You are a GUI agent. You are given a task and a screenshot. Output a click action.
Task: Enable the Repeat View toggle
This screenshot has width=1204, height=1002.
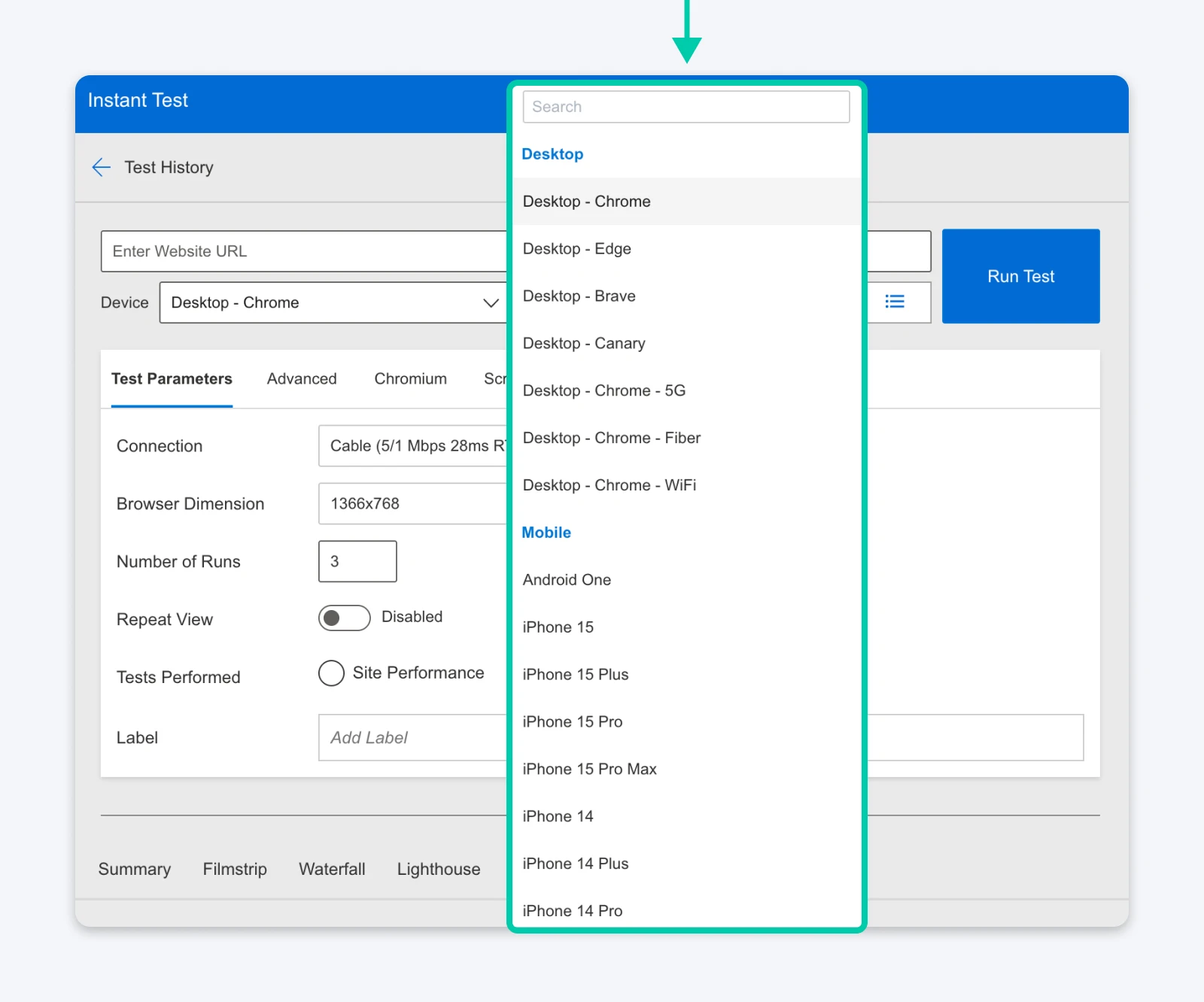344,618
